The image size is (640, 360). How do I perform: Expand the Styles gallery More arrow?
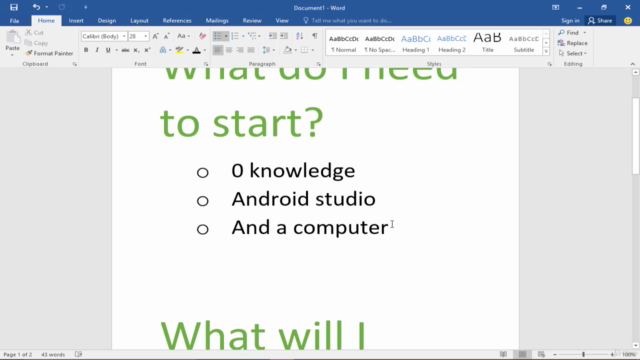click(546, 52)
